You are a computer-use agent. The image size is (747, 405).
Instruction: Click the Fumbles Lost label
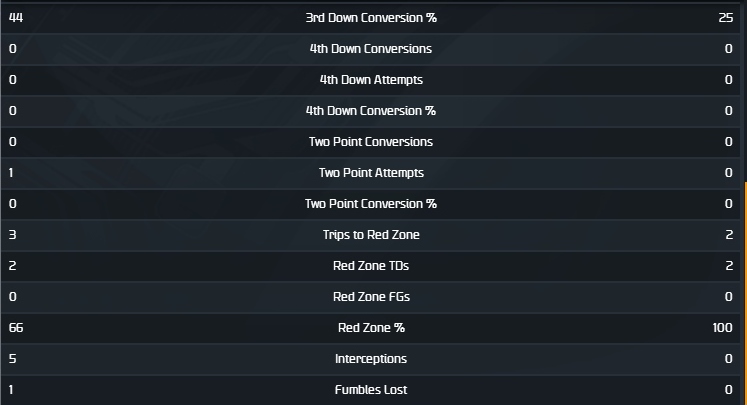(x=371, y=389)
